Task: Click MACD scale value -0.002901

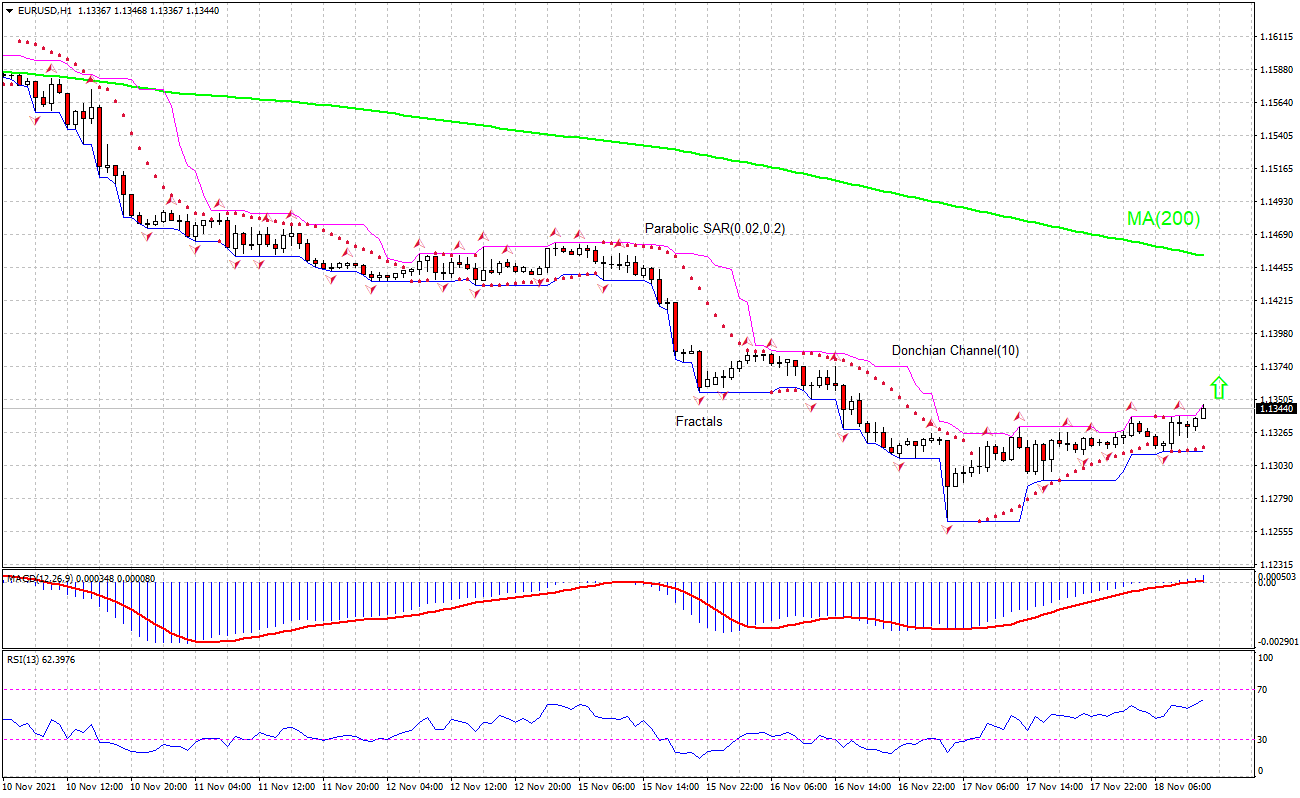Action: click(x=1277, y=642)
